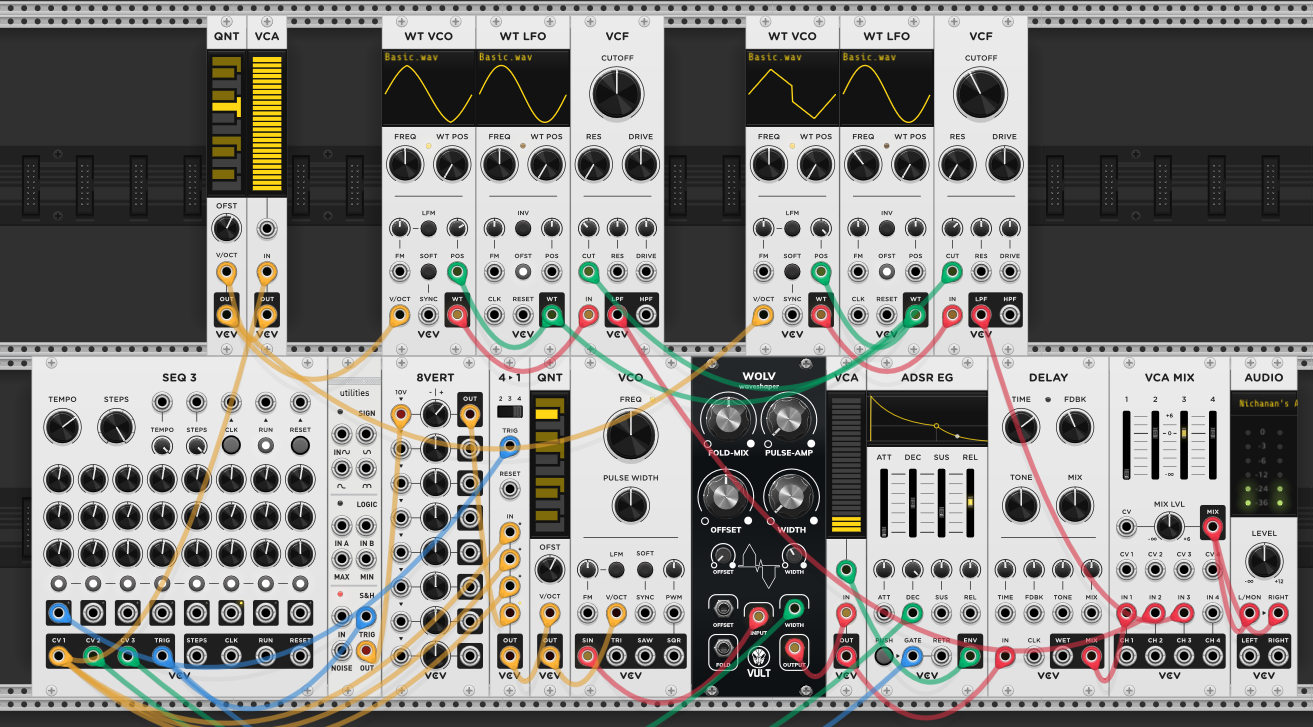Click the ADSR EG SUS slider
1313x727 pixels.
tap(941, 505)
